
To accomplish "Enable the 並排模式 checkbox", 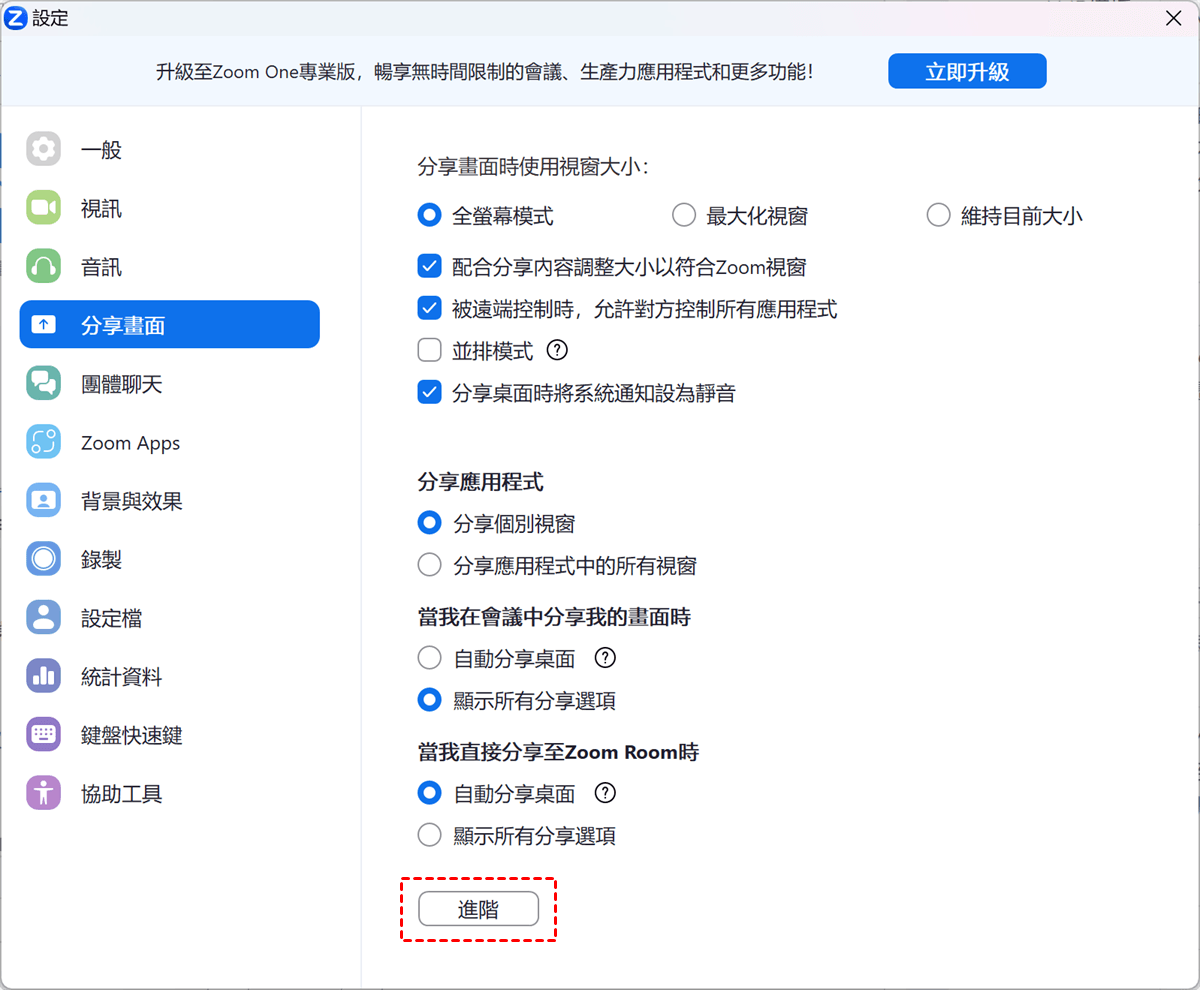I will click(429, 351).
